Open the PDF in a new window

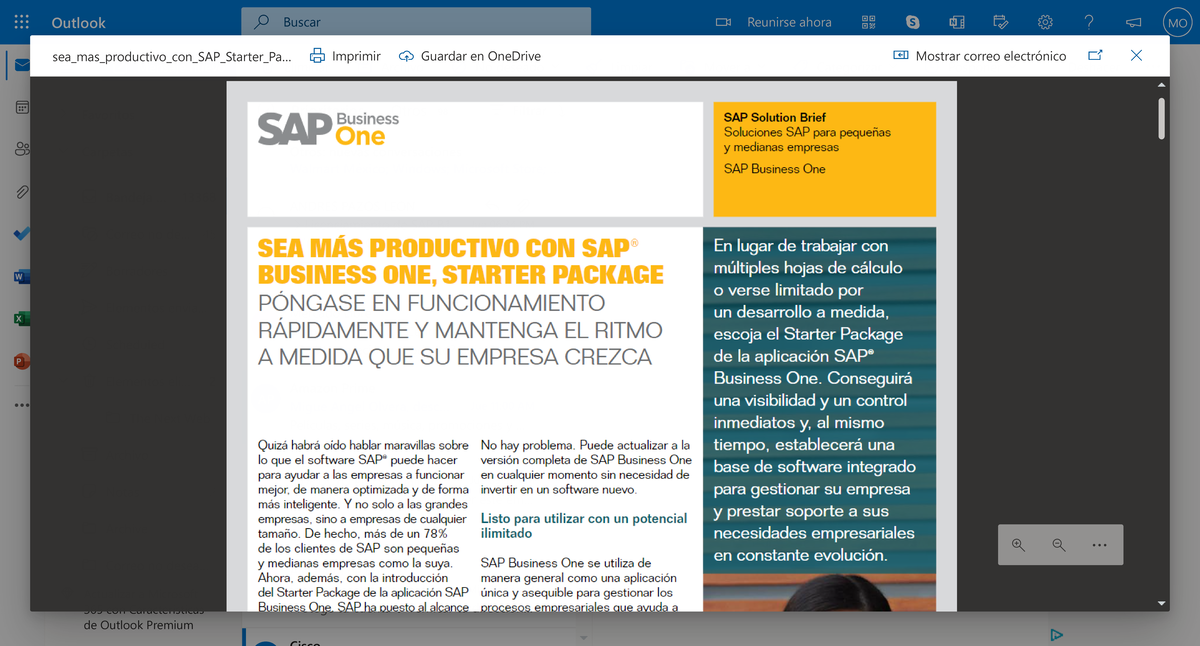pos(1094,56)
